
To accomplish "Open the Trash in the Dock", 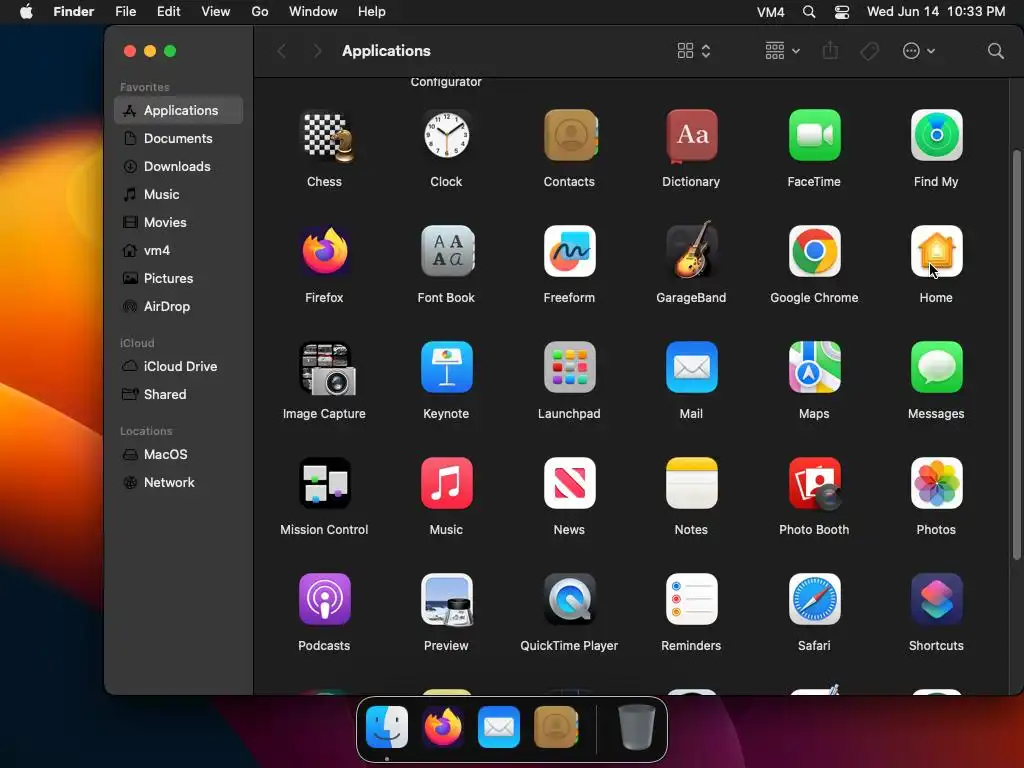I will [637, 727].
